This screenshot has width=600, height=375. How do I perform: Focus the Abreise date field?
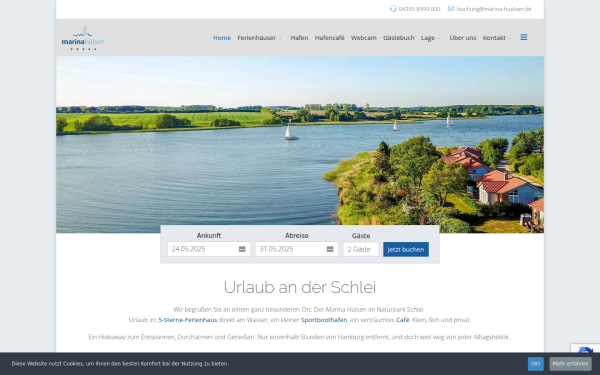click(297, 249)
